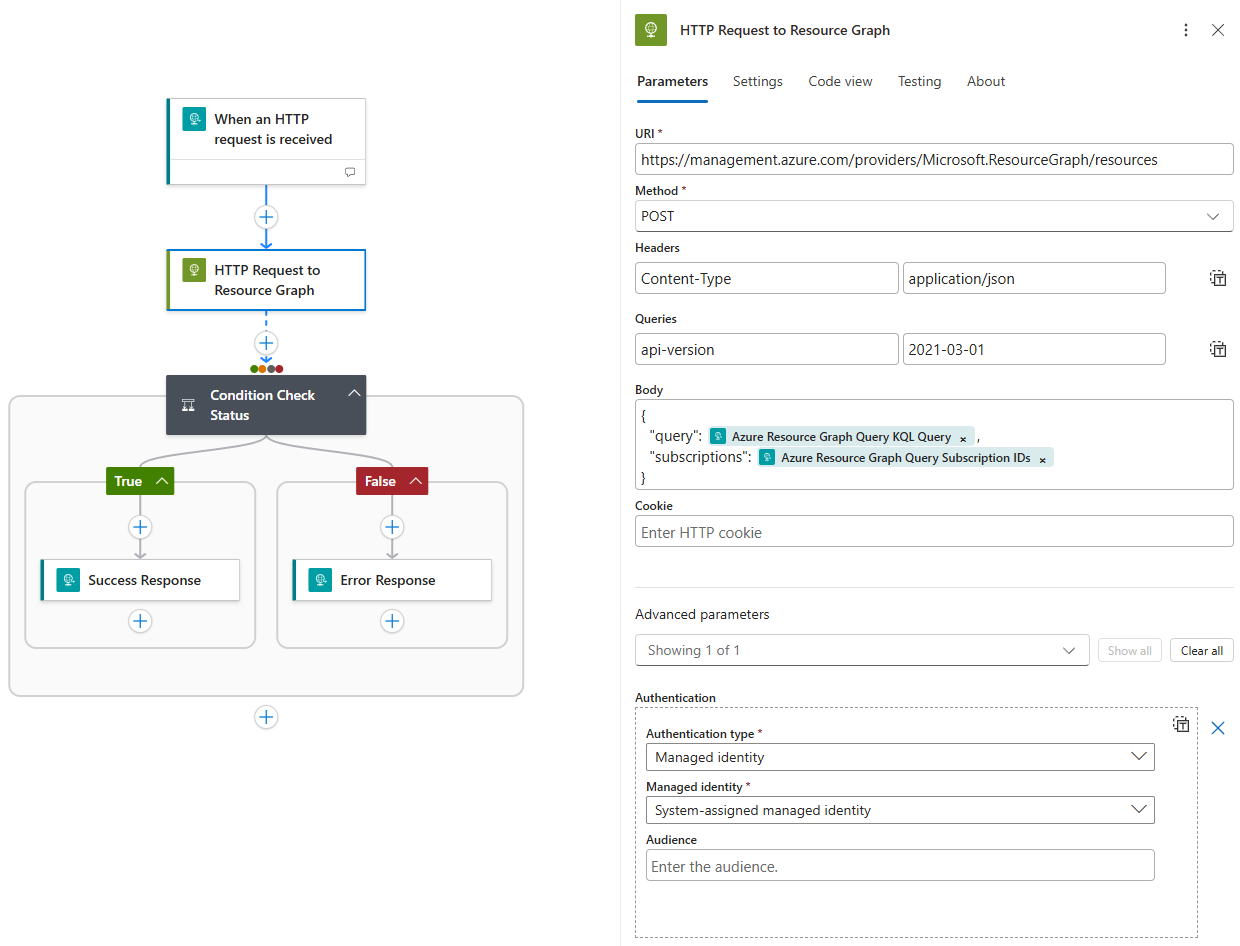Remove the Authentication parameter with X
This screenshot has width=1240, height=946.
tap(1217, 728)
